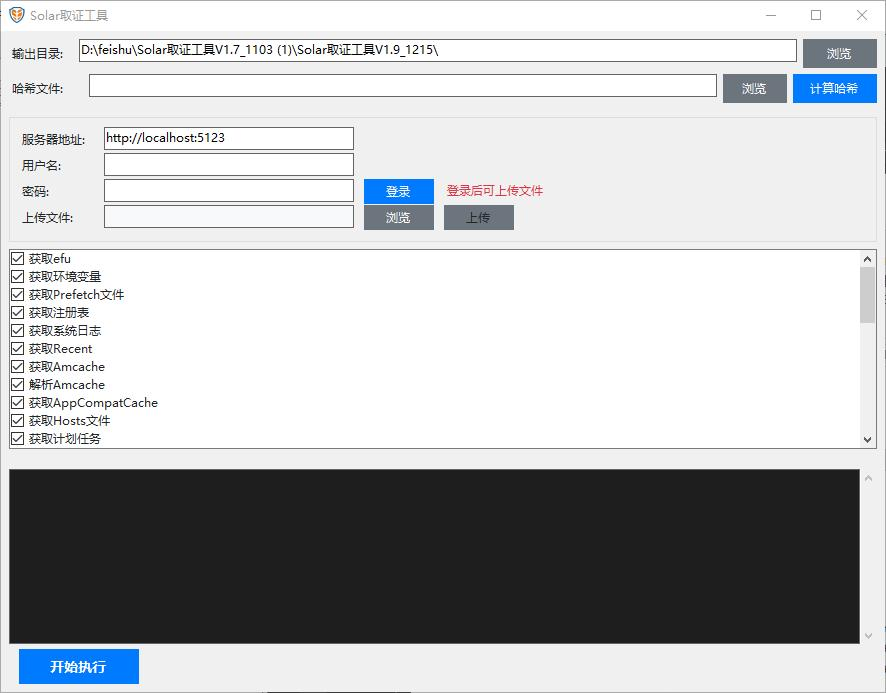
Task: Minimize the Solar取证工具 window
Action: point(770,15)
